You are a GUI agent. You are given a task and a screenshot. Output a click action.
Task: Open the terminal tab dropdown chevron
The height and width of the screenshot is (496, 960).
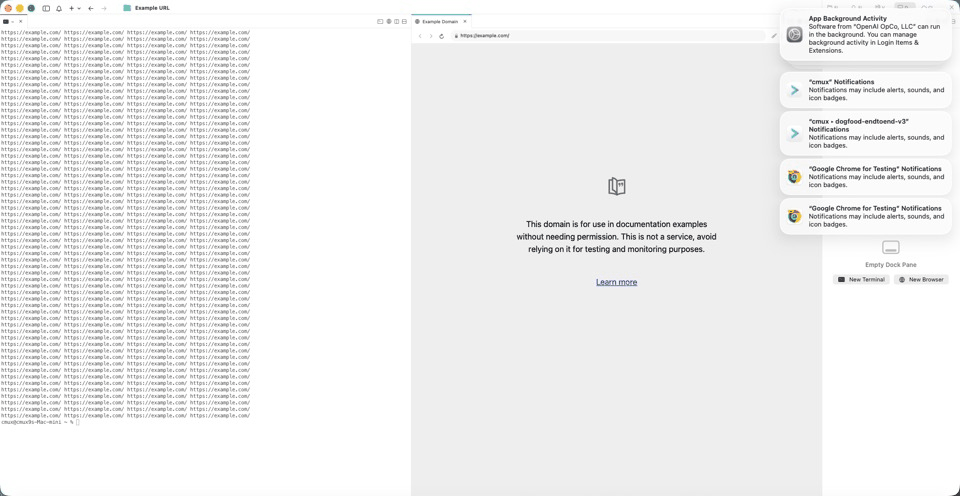[x=12, y=21]
